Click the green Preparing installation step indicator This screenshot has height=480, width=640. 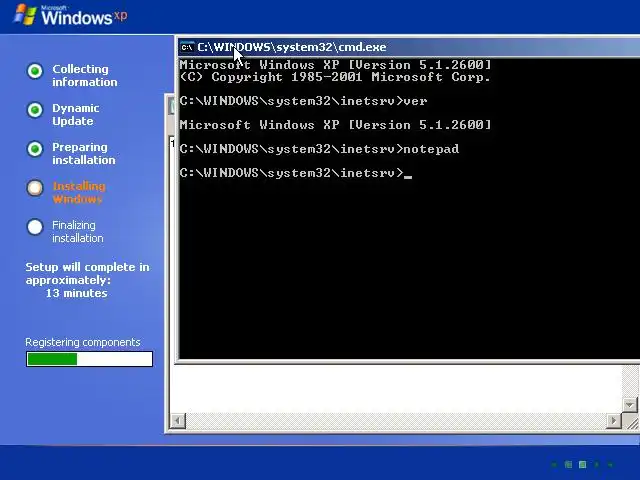coord(35,149)
